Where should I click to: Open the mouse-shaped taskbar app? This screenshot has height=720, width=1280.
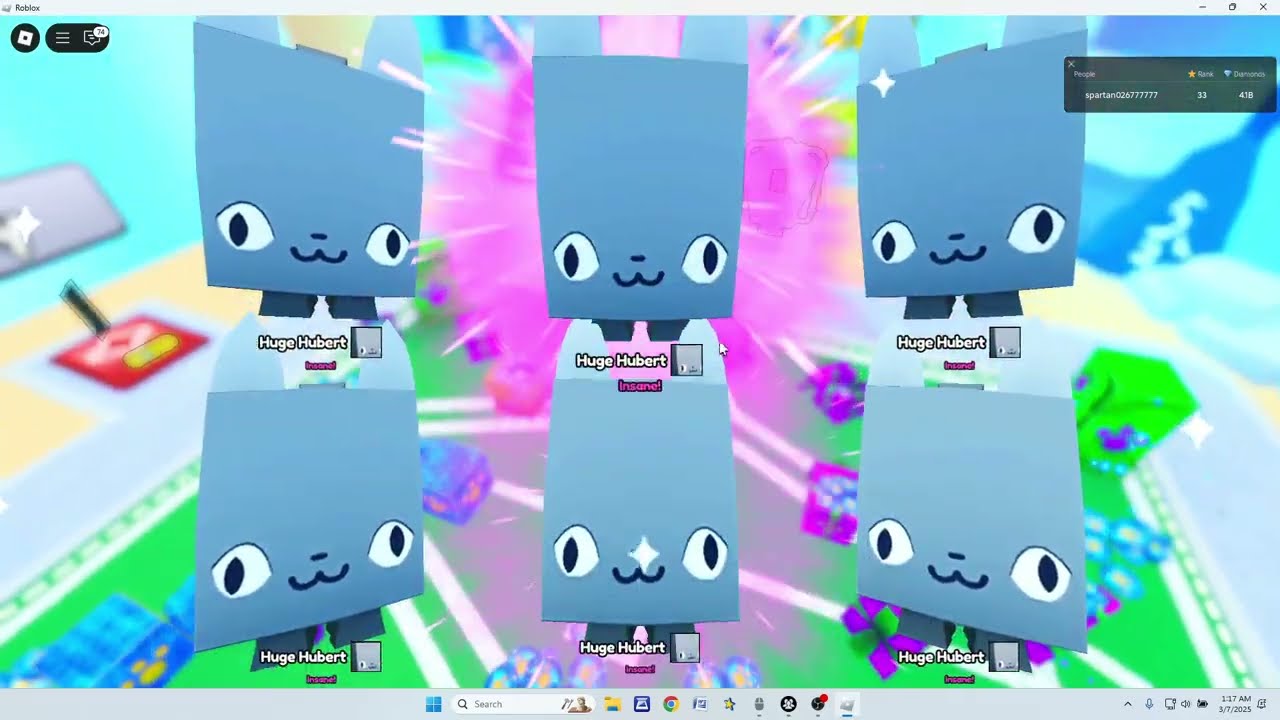click(759, 704)
